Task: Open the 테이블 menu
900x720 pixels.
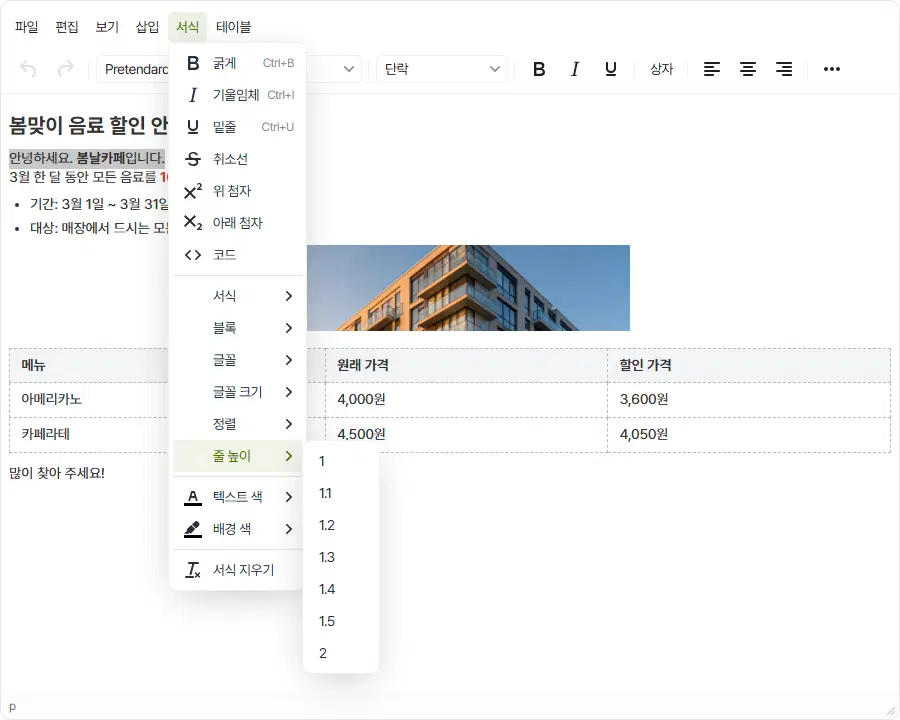Action: click(233, 27)
